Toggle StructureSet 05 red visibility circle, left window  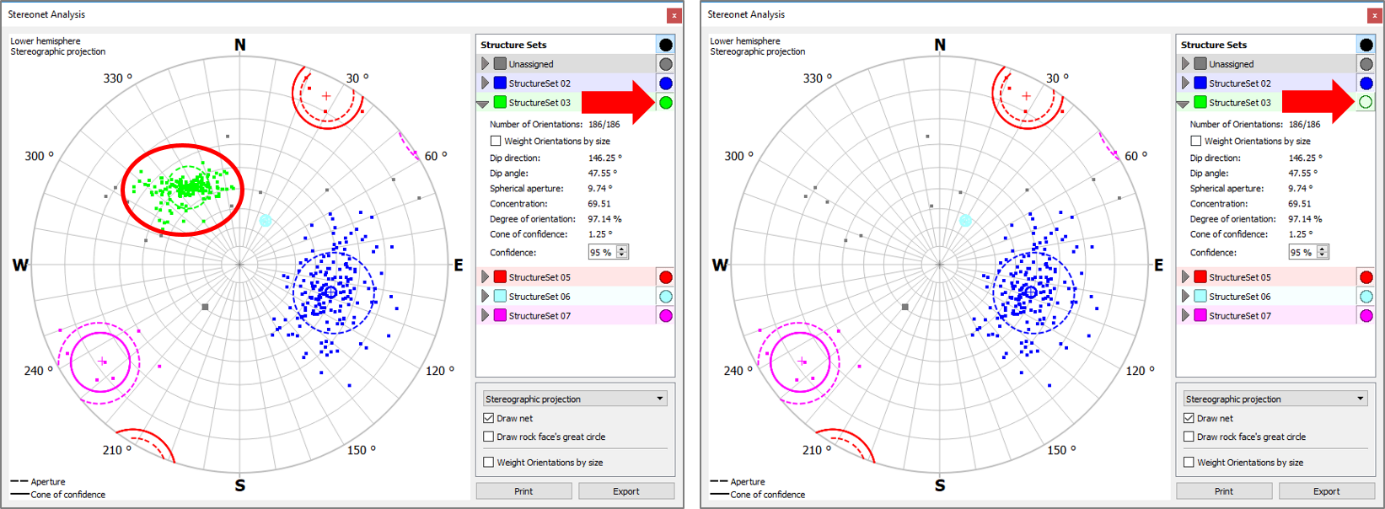pyautogui.click(x=666, y=277)
